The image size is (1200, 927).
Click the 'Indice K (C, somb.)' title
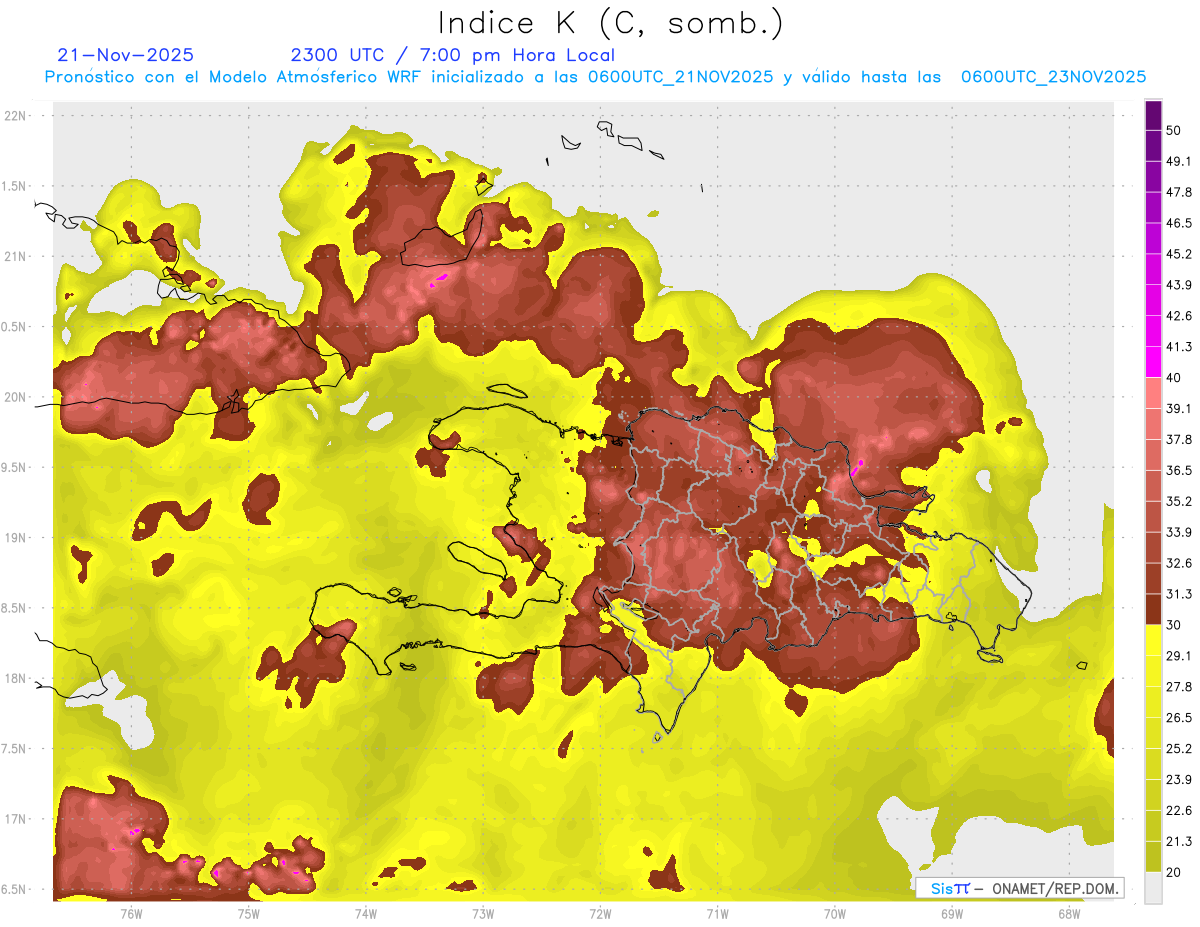point(611,24)
